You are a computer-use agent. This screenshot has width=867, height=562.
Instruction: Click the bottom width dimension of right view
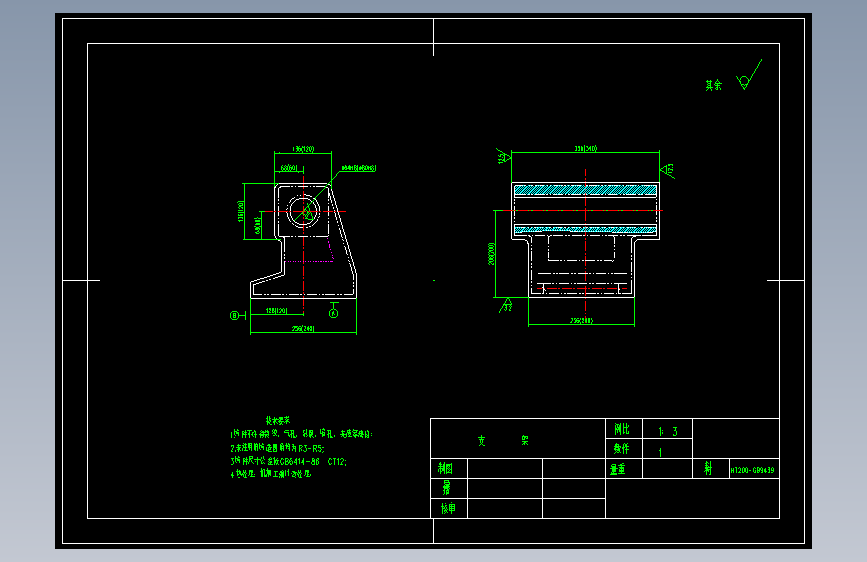point(581,321)
